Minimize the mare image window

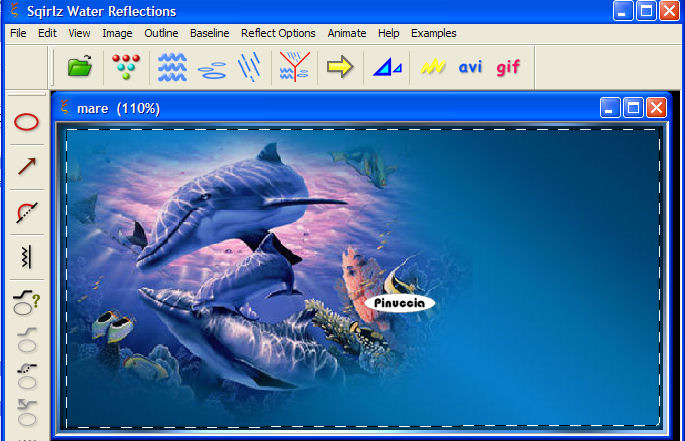point(610,108)
